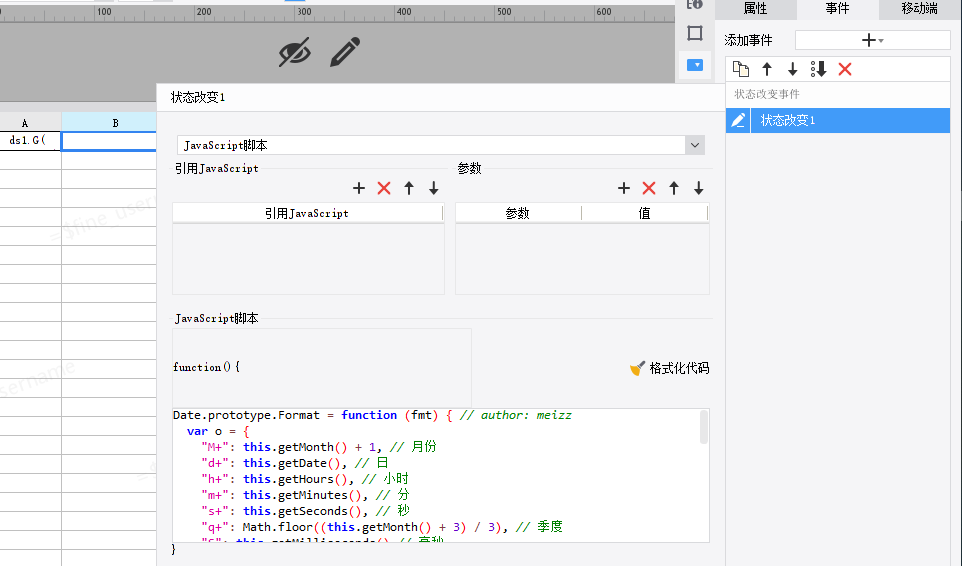Click the code editor vertical scrollbar
Screen dimensions: 962x566
tap(704, 427)
